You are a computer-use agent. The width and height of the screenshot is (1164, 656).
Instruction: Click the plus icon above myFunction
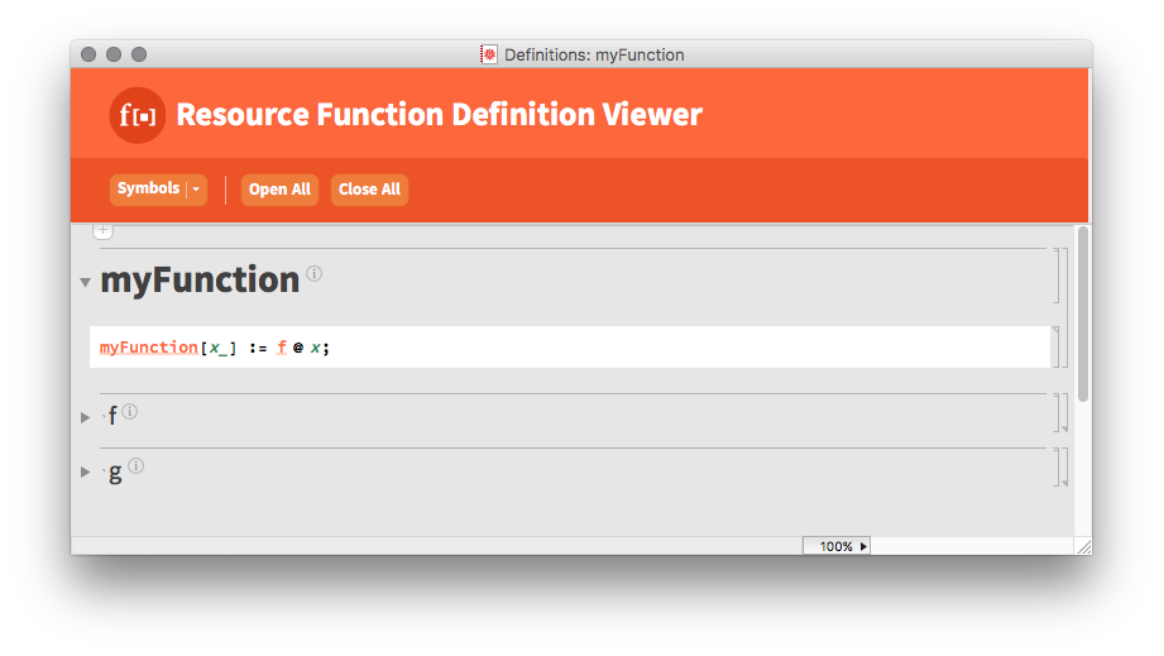(103, 229)
